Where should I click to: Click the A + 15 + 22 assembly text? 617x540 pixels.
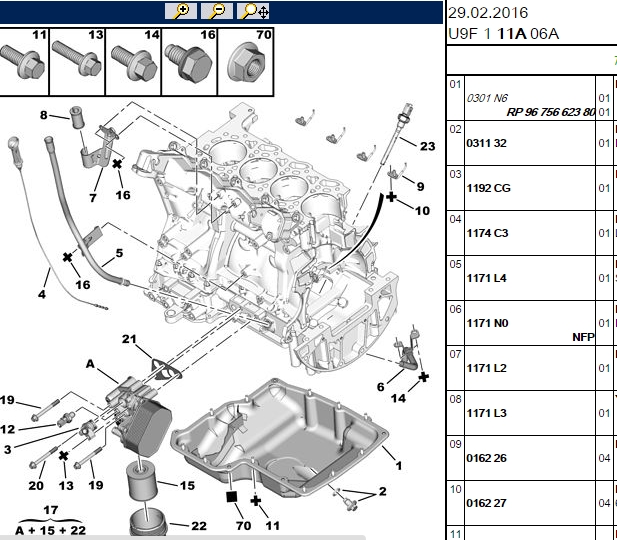tap(50, 531)
